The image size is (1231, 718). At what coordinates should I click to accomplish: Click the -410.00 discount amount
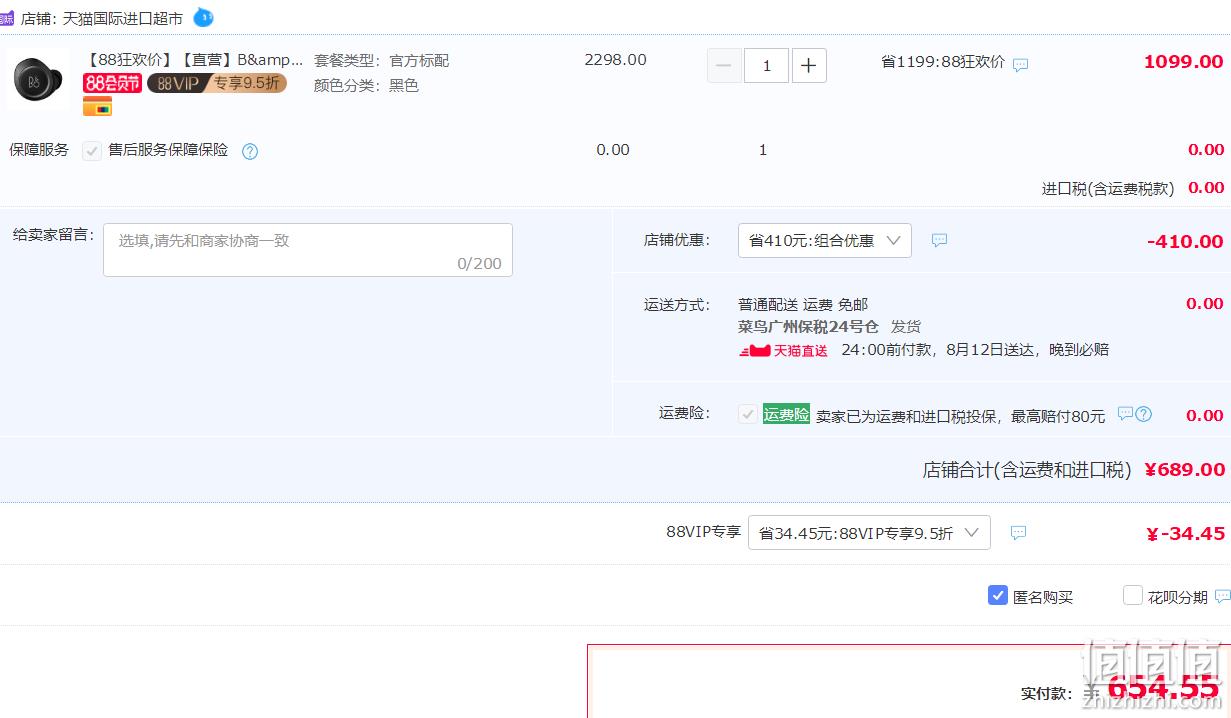1184,241
